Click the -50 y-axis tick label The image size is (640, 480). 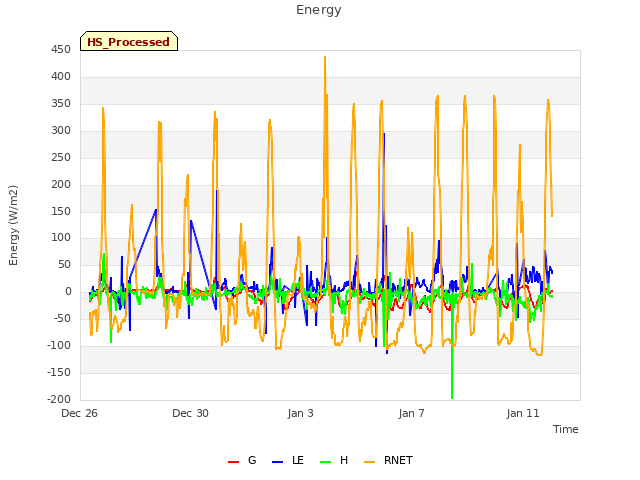(x=62, y=319)
